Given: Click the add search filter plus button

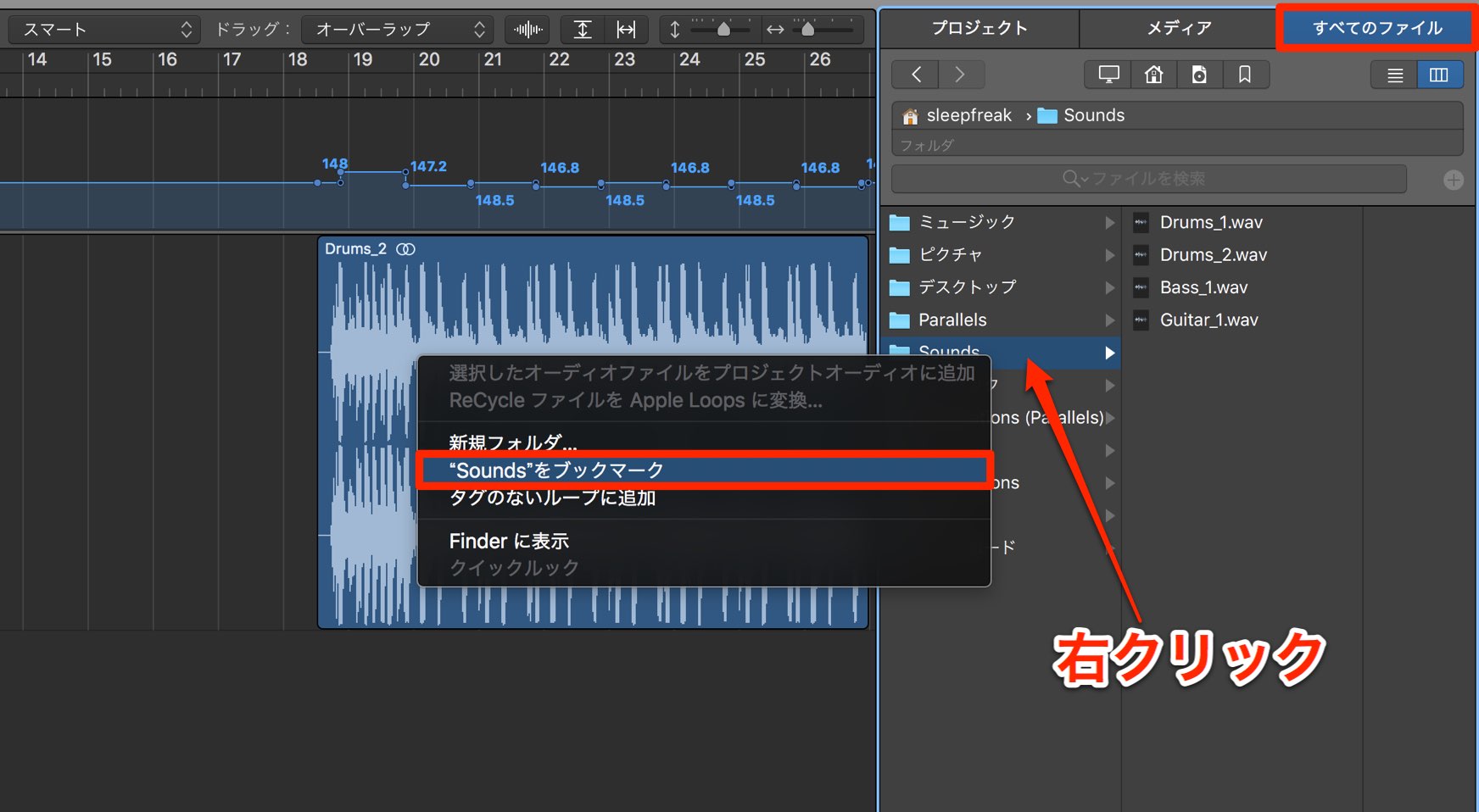Looking at the screenshot, I should 1454,180.
